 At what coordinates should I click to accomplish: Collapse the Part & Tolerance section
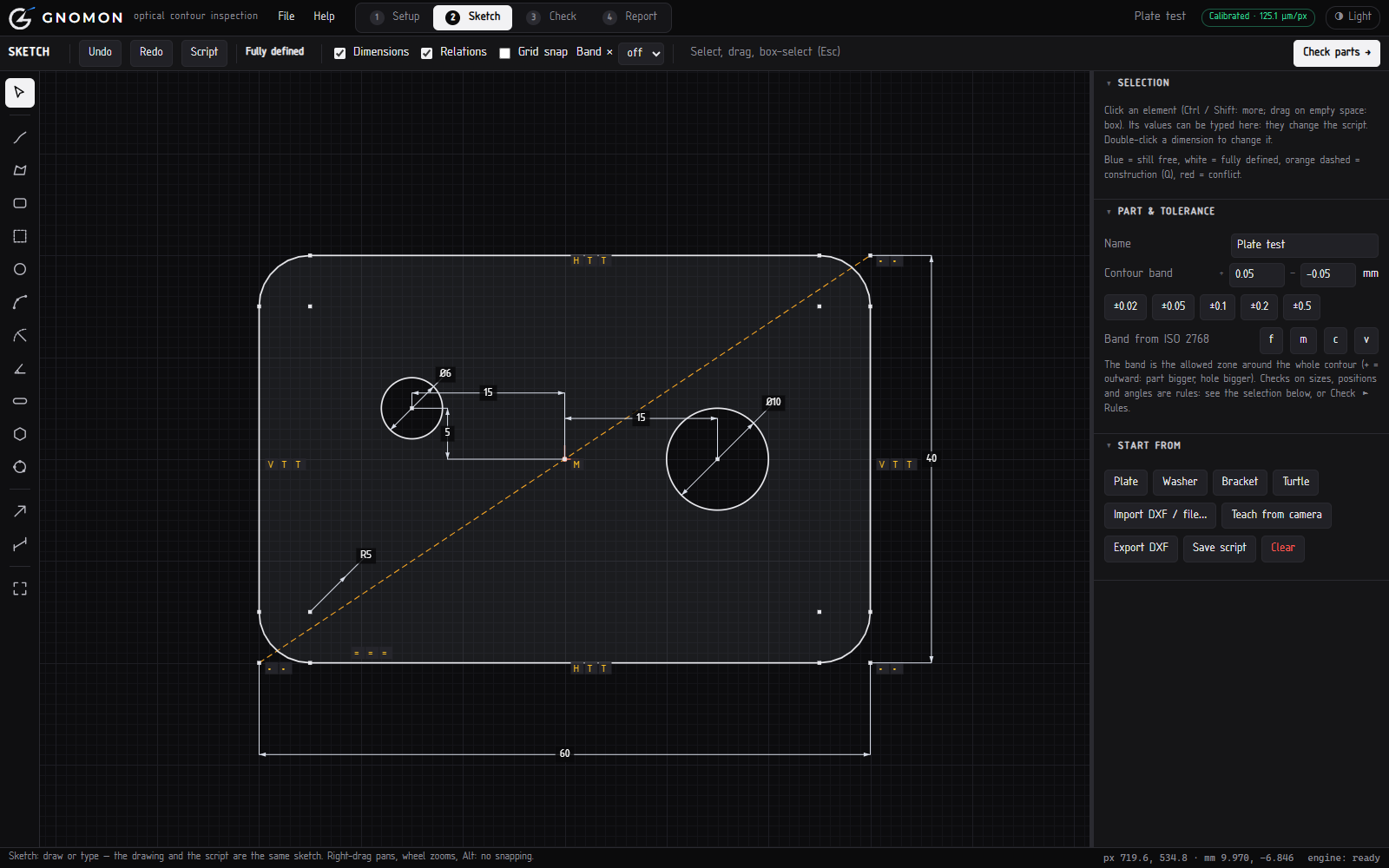point(1160,211)
